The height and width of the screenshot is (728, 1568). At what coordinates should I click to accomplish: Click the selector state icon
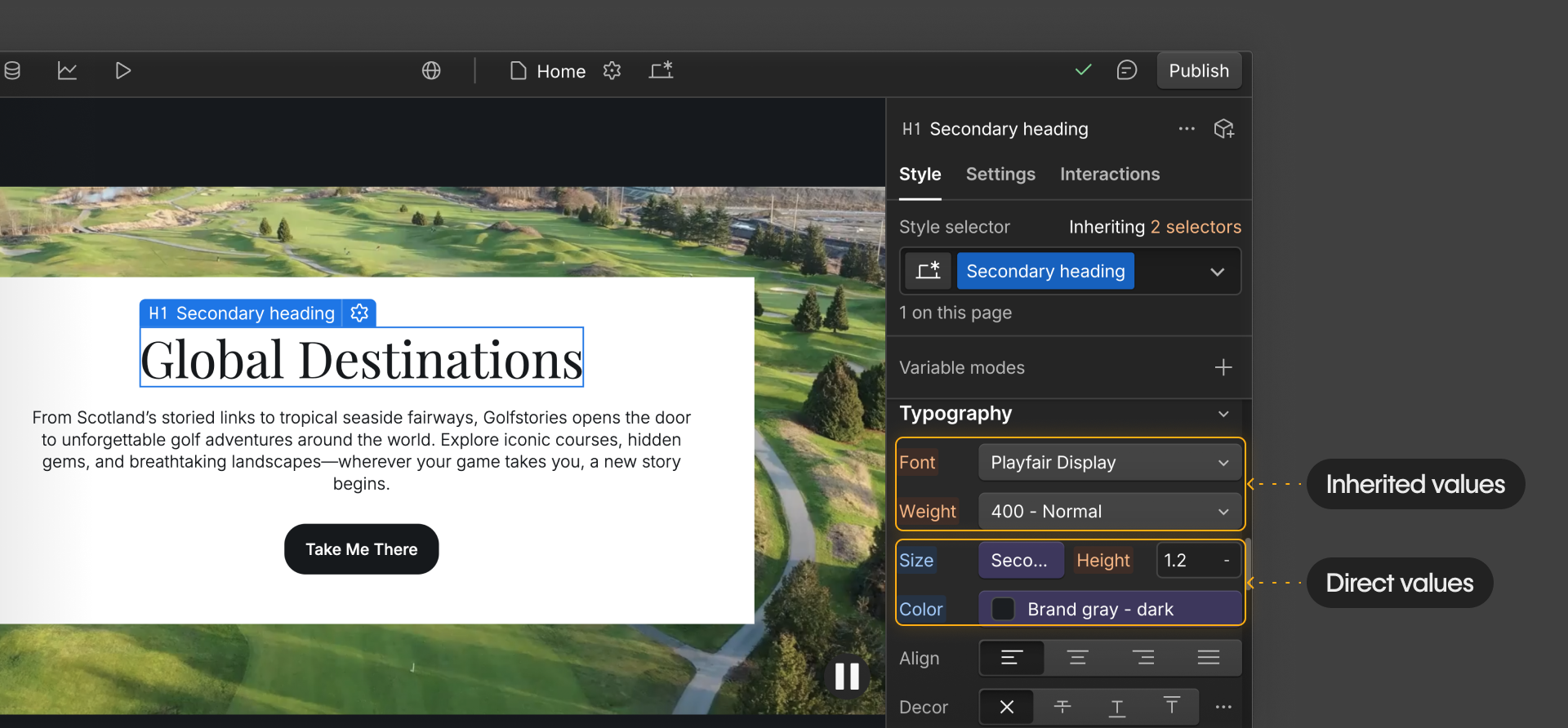928,271
